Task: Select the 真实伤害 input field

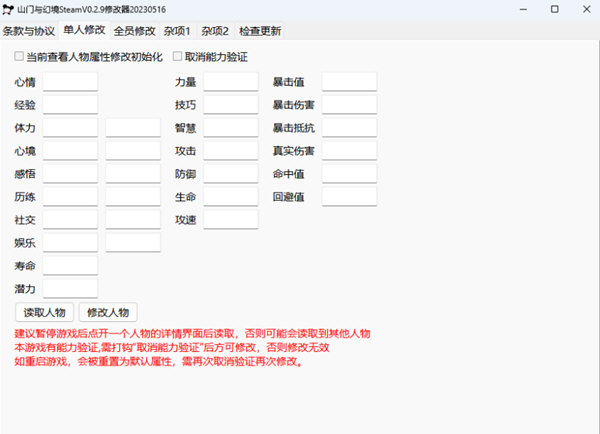Action: click(350, 150)
